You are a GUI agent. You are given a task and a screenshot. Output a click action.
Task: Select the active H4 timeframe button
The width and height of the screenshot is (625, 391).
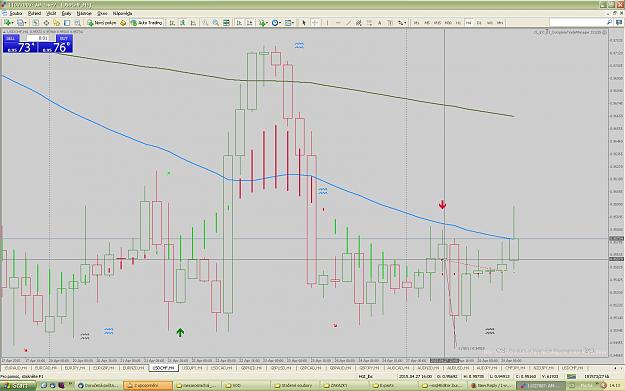pos(469,23)
